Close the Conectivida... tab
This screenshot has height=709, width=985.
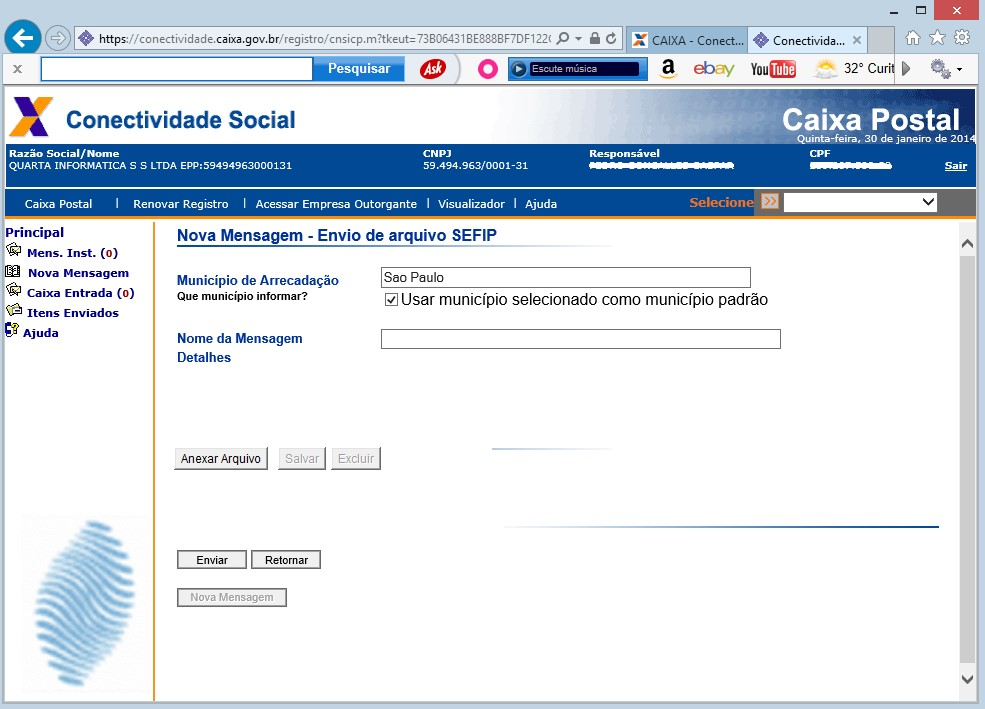click(x=857, y=40)
